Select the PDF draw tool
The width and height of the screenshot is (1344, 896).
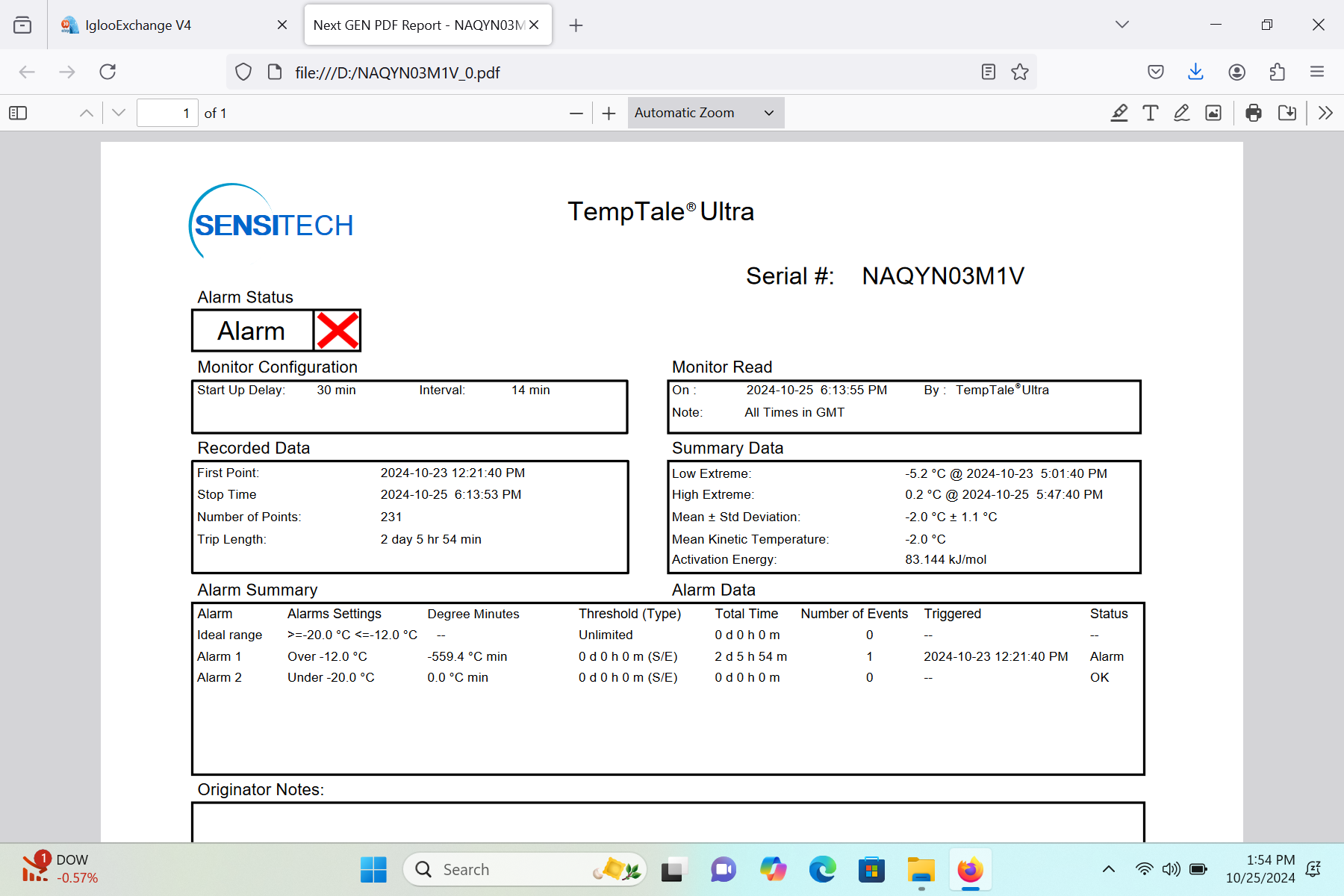[x=1182, y=113]
